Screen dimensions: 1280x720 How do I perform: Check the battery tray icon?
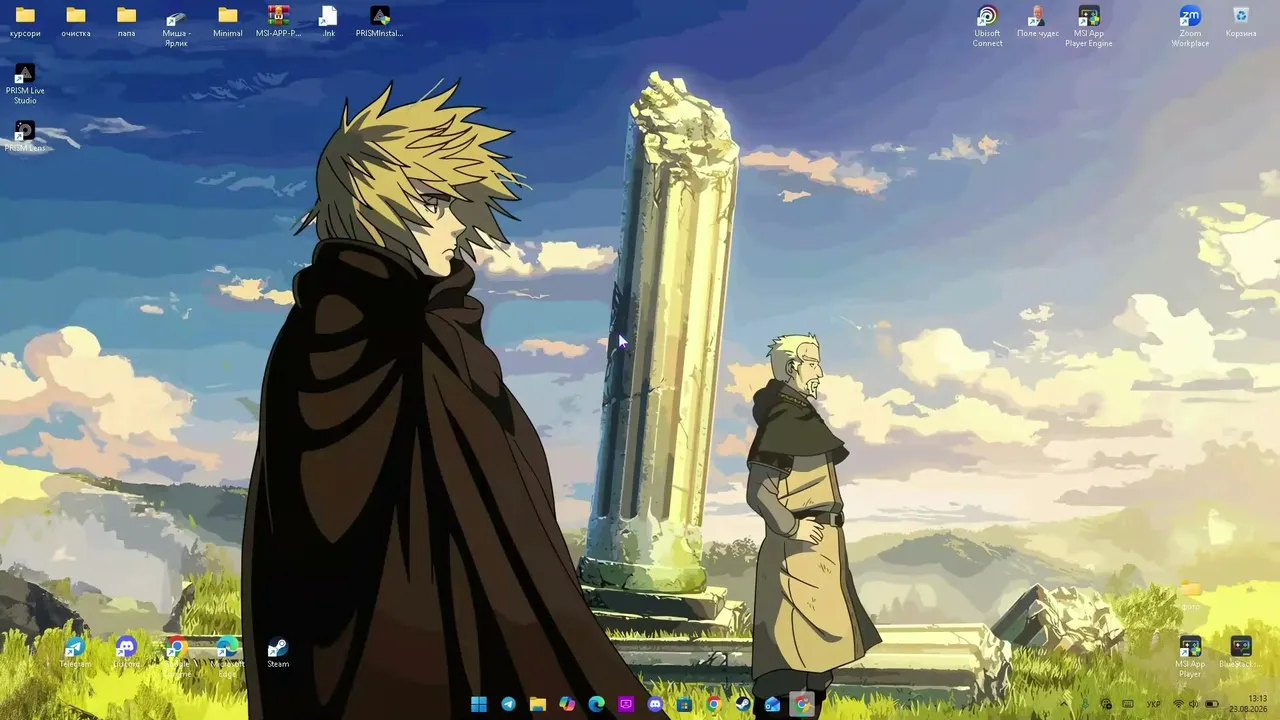1212,704
